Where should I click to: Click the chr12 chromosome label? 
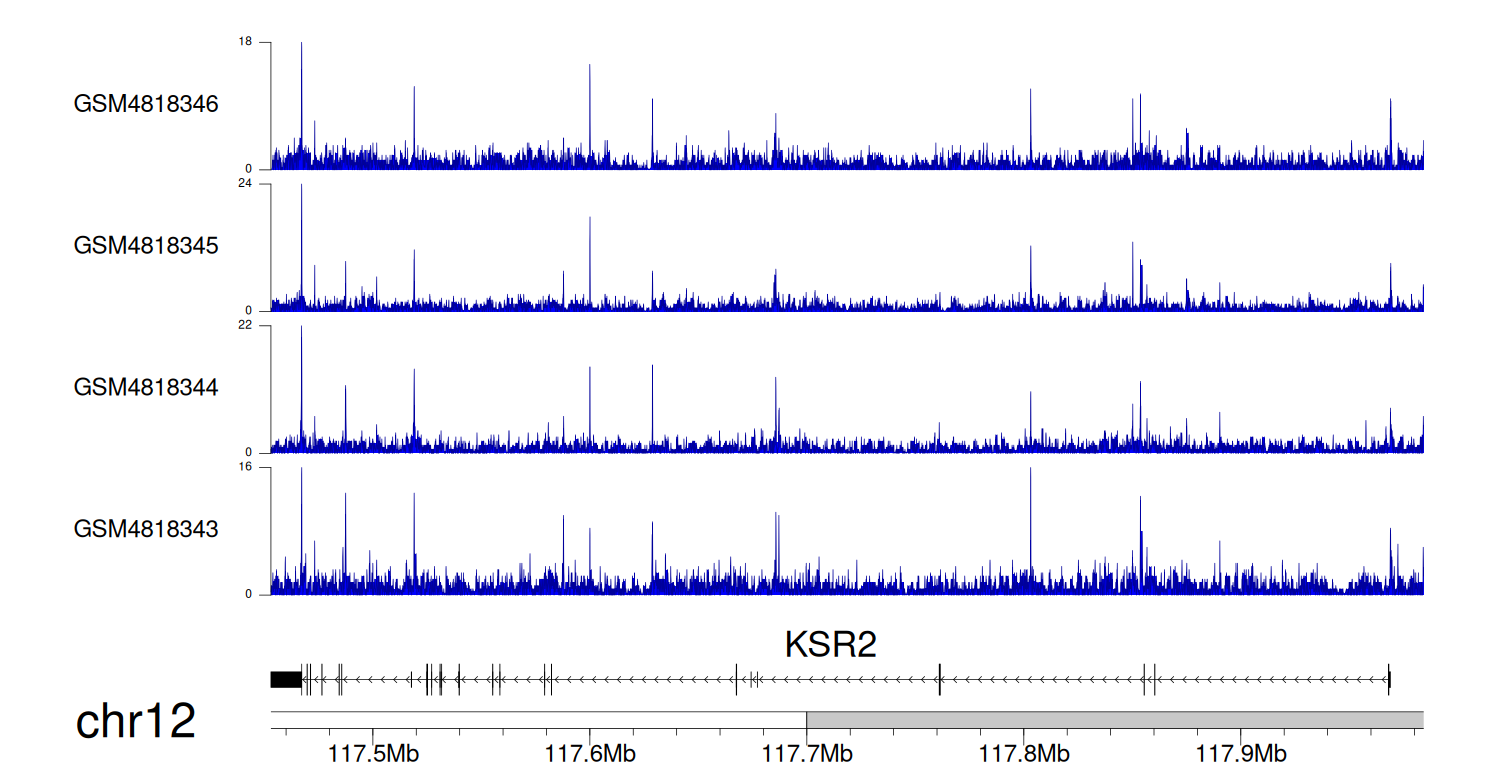pyautogui.click(x=136, y=721)
